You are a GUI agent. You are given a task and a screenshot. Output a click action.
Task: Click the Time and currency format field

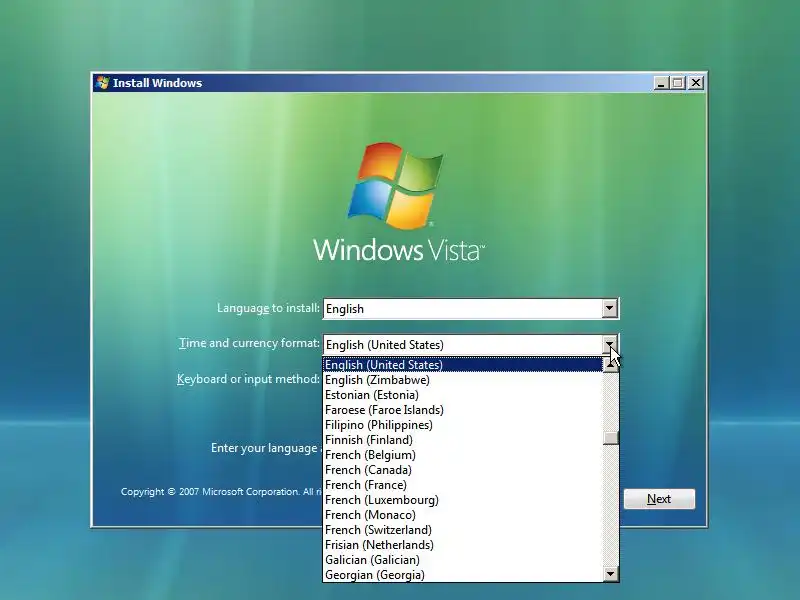(470, 344)
